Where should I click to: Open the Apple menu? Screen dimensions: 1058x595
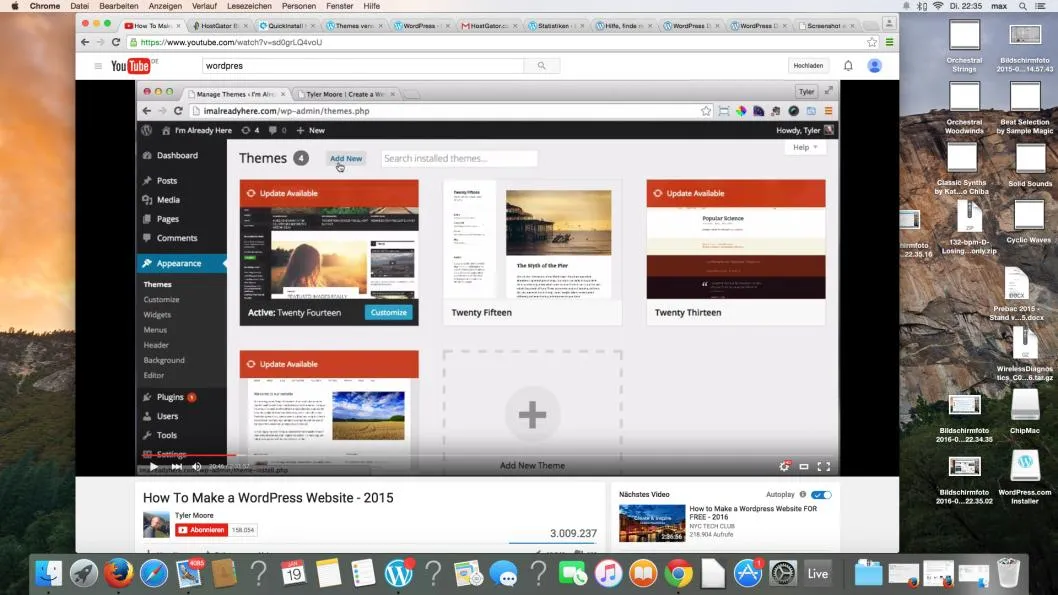(14, 6)
